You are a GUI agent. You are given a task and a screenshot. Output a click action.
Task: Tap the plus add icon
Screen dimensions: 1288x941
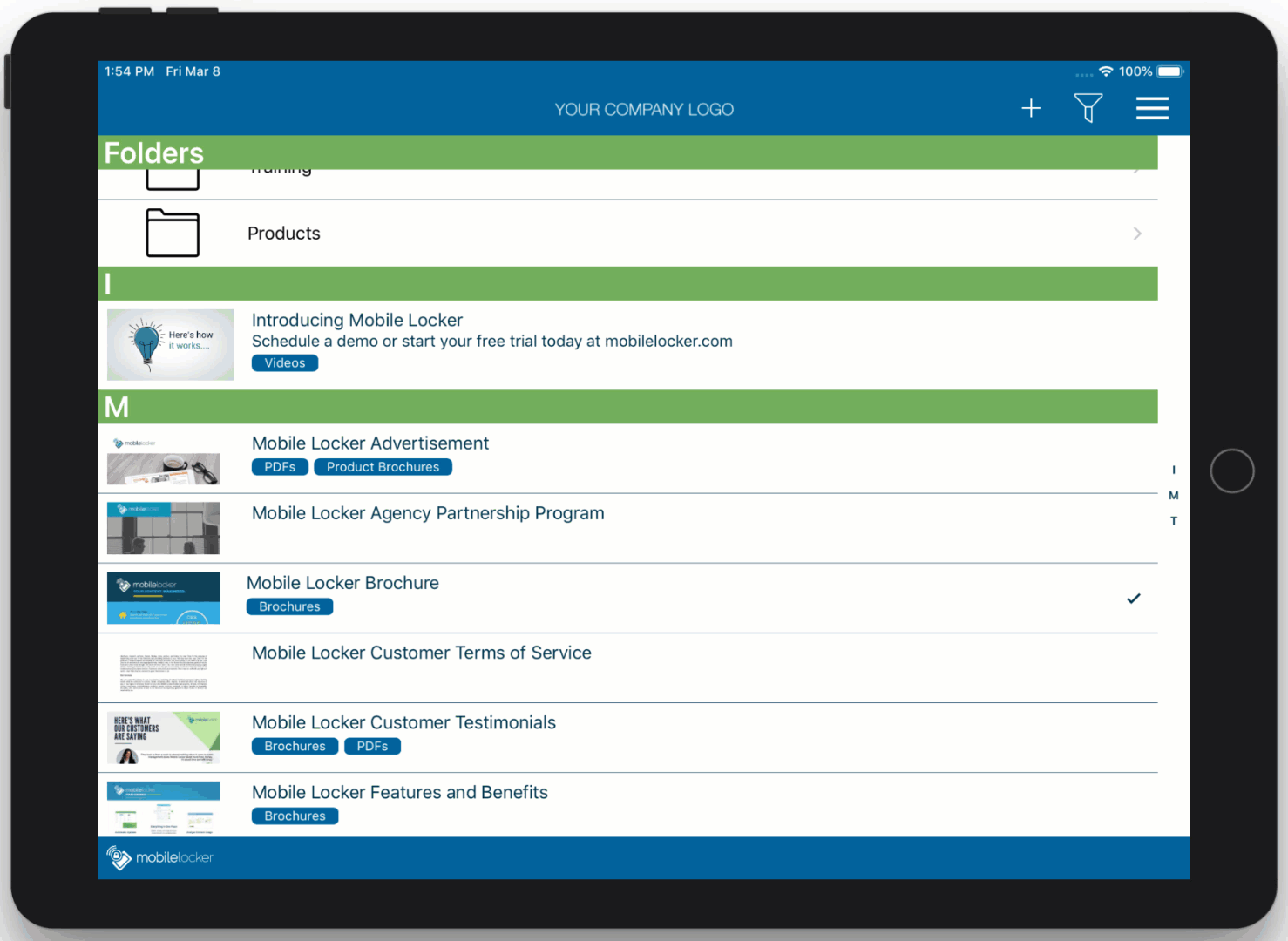[1031, 108]
